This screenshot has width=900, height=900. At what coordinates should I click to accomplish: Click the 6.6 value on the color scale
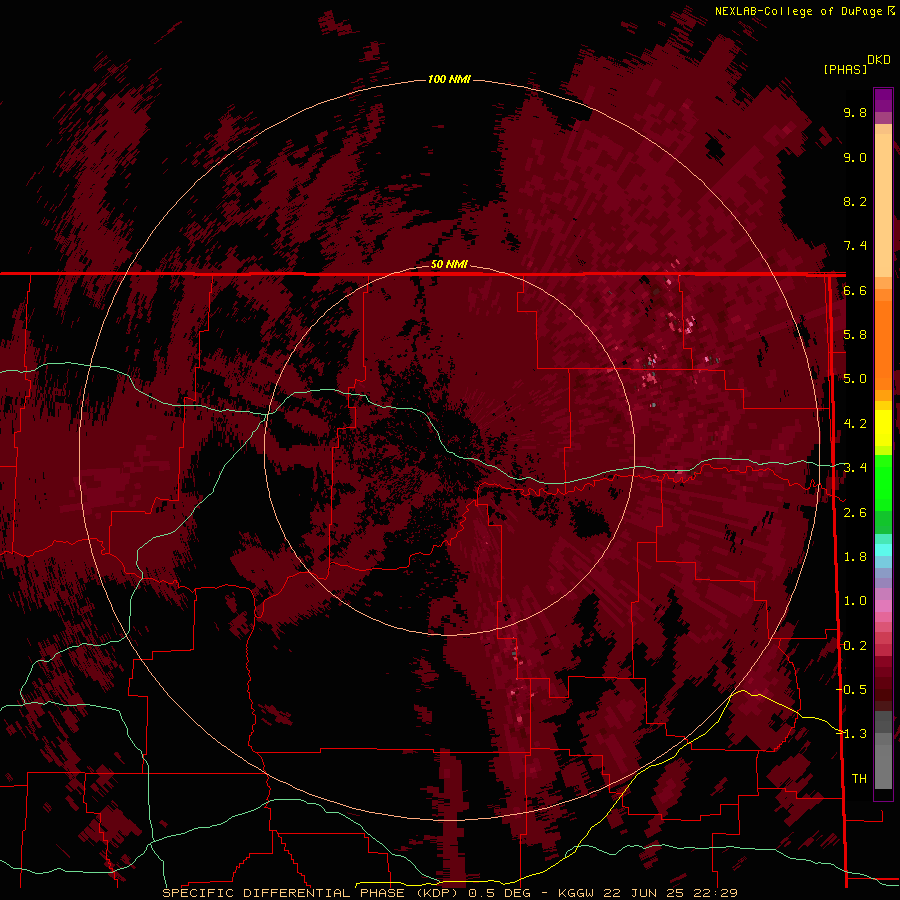855,290
